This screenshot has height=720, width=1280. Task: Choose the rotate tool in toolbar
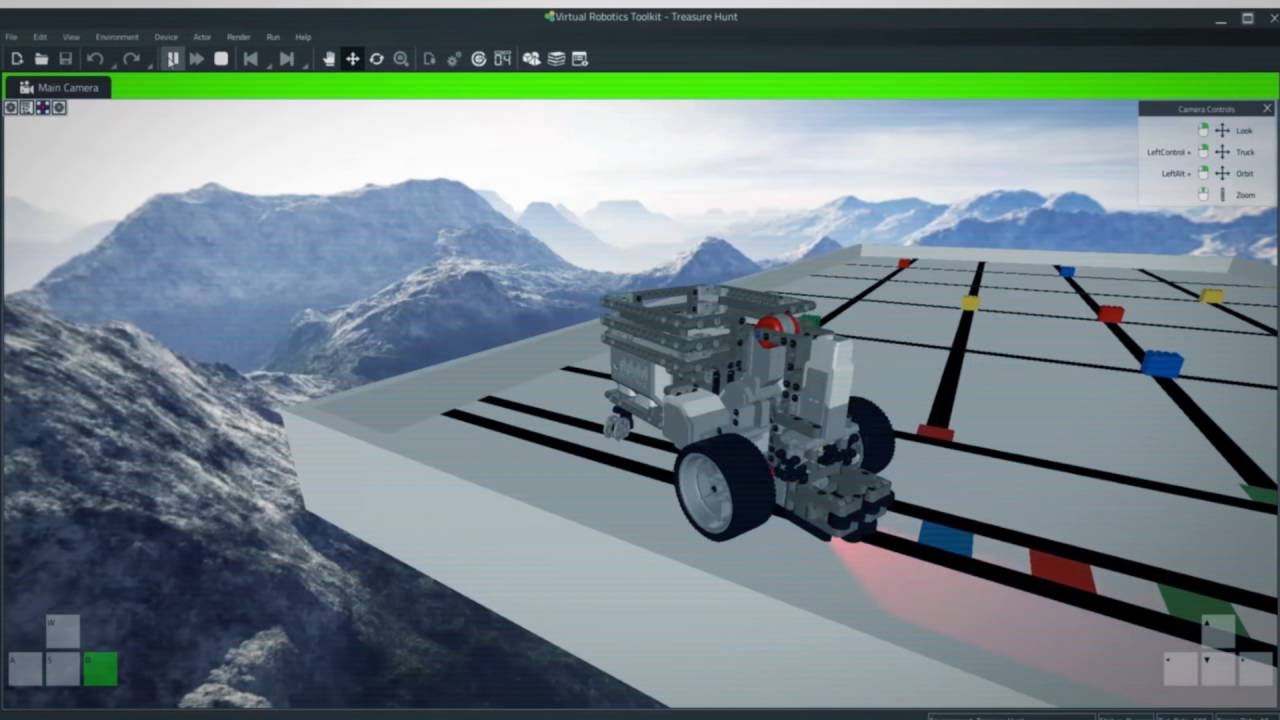[377, 59]
